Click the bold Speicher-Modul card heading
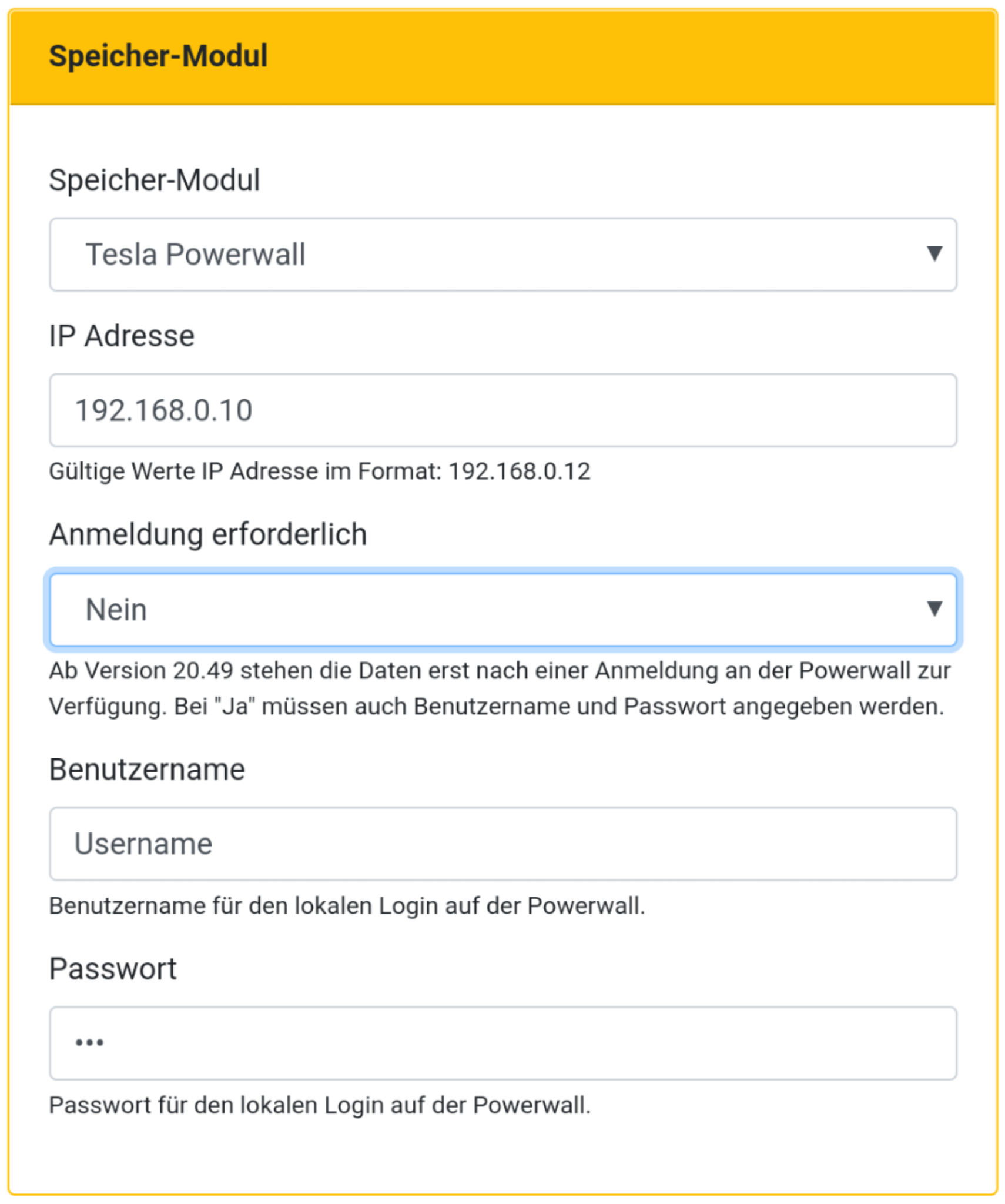Image resolution: width=1005 pixels, height=1204 pixels. [158, 56]
